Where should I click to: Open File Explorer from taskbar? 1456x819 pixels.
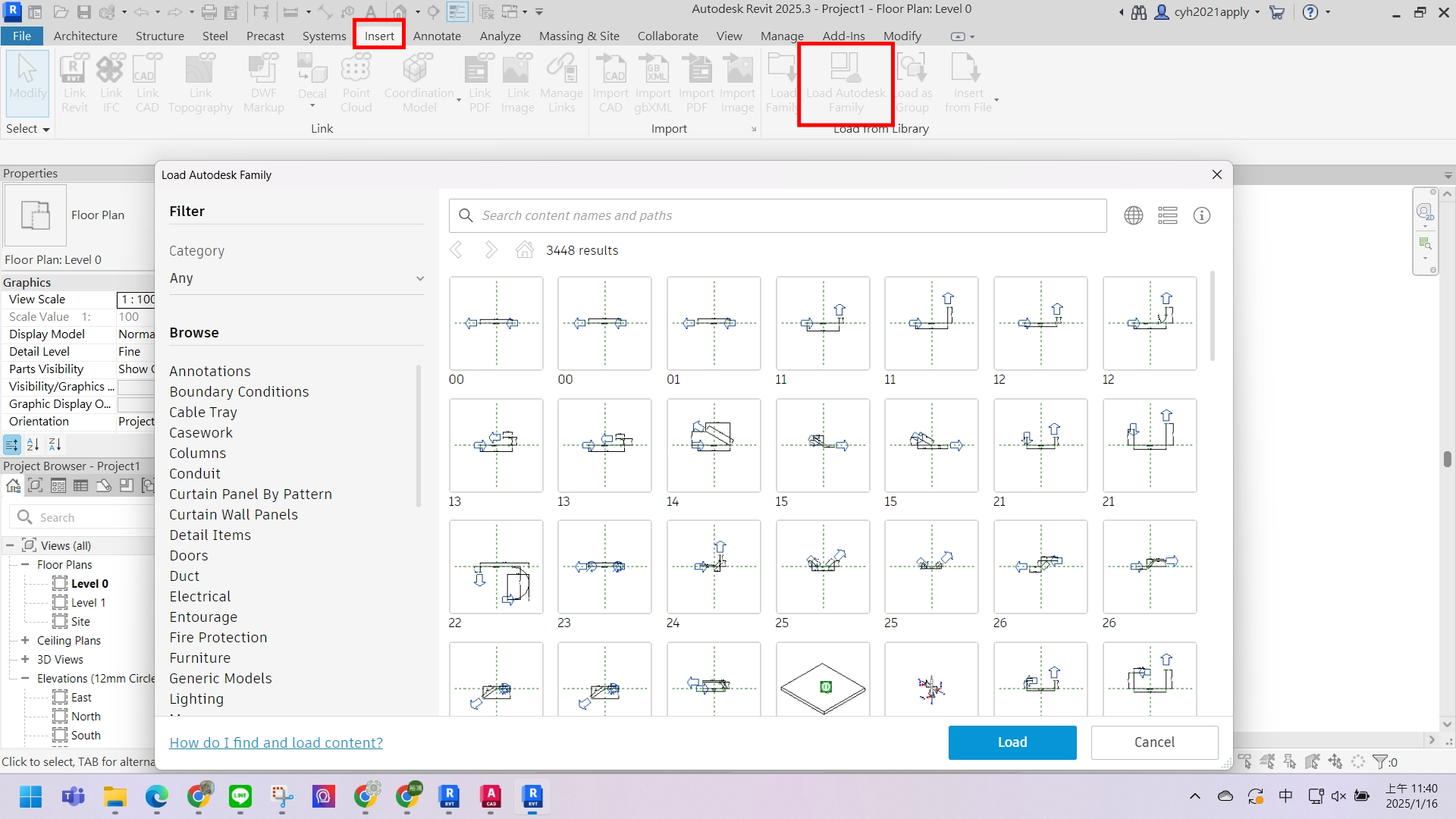point(115,796)
